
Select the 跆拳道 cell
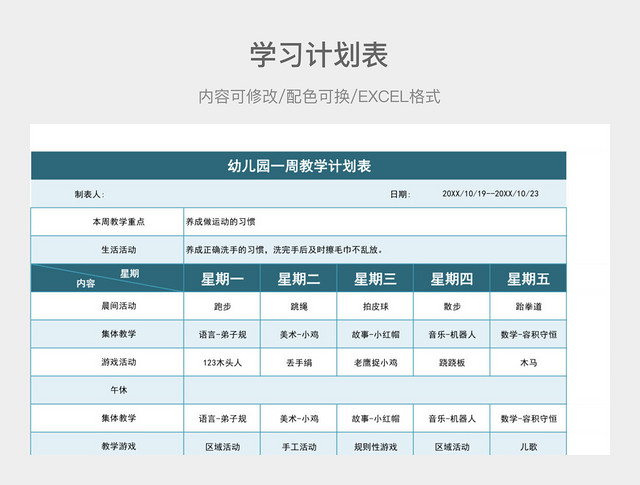coord(528,306)
